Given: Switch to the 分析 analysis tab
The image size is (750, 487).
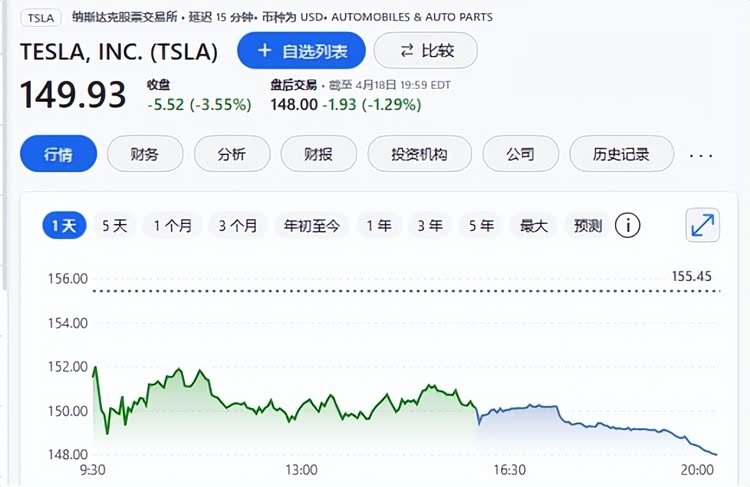Looking at the screenshot, I should coord(231,155).
